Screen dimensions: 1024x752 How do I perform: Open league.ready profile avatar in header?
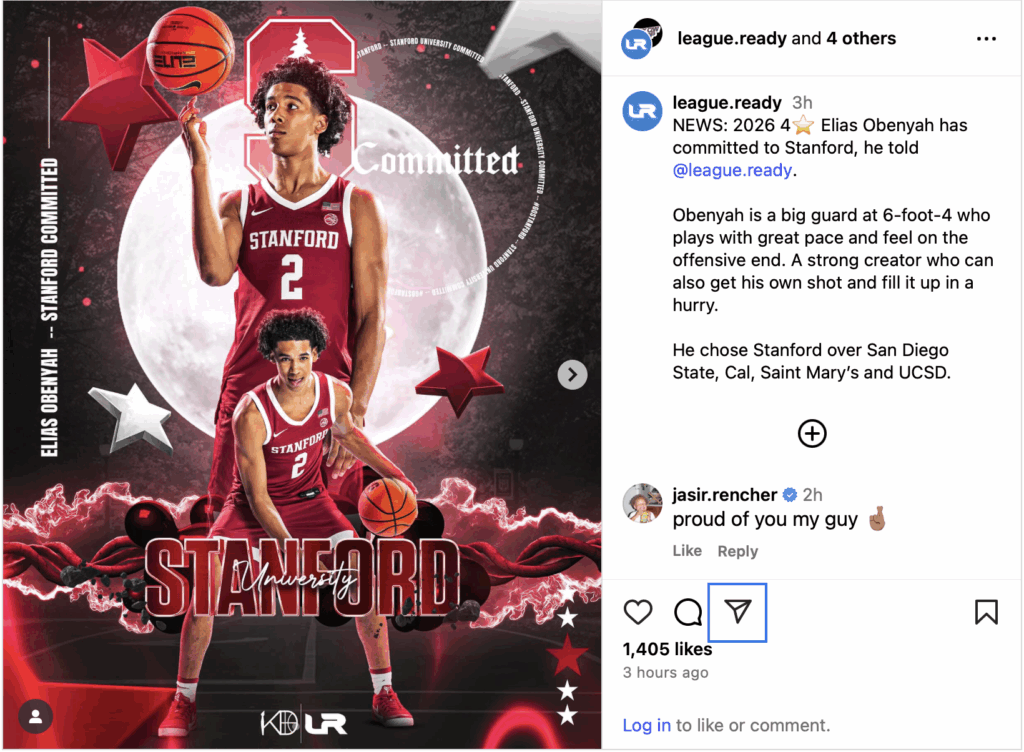641,39
